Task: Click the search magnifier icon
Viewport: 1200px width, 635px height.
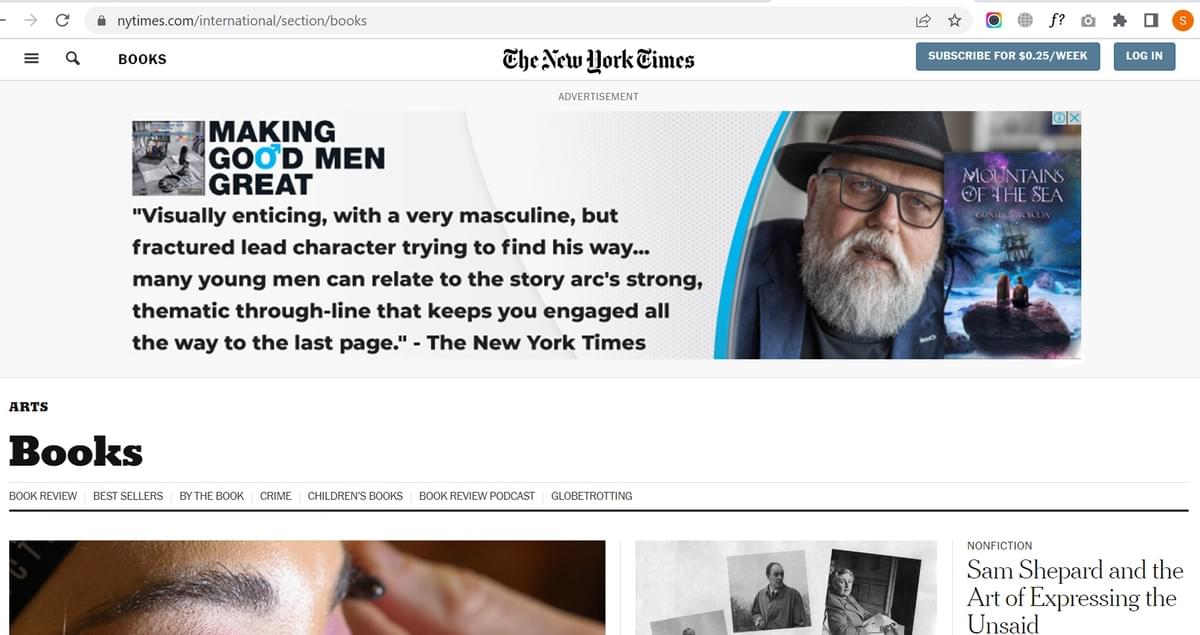Action: (x=72, y=58)
